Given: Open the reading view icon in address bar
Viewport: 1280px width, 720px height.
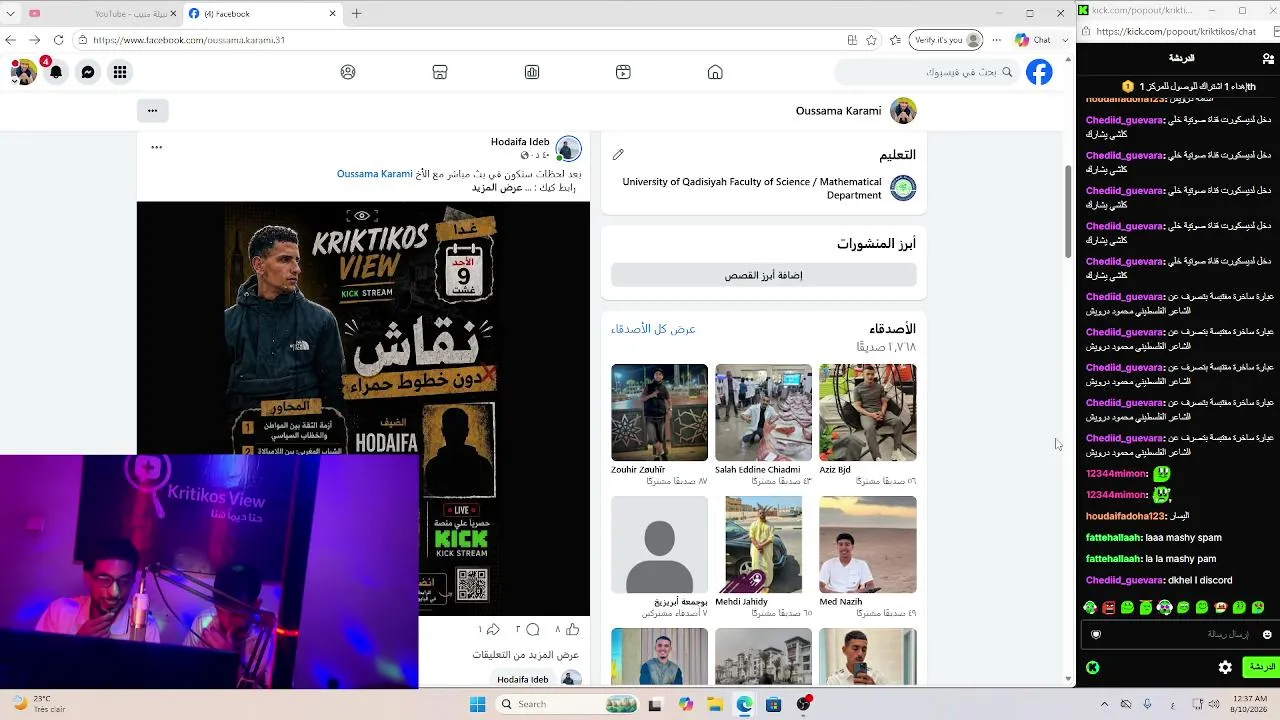Looking at the screenshot, I should 852,40.
